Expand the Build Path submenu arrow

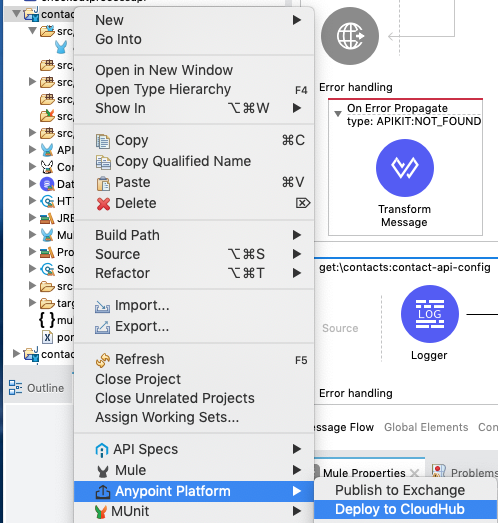(x=297, y=235)
